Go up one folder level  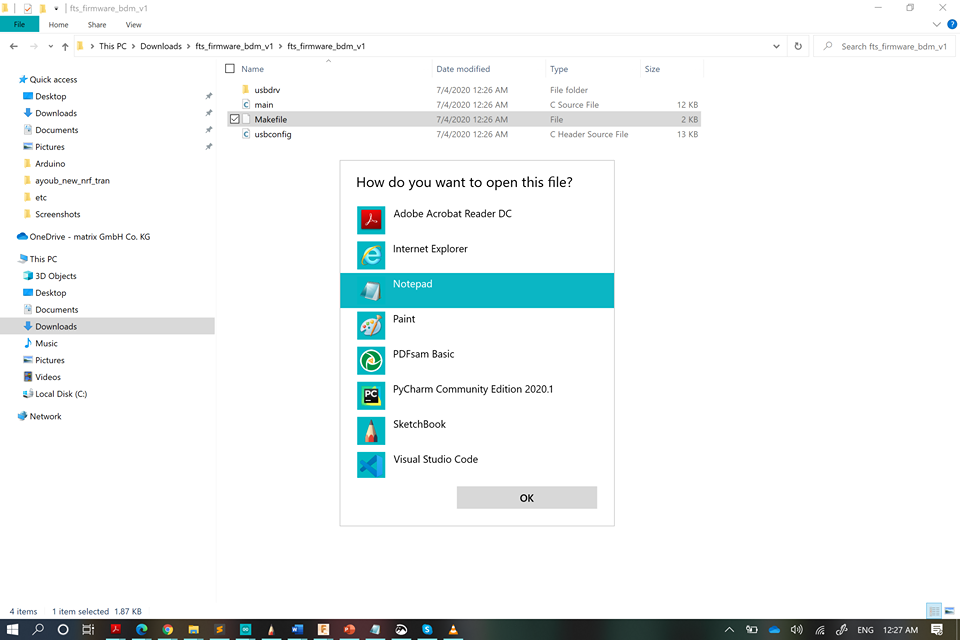[65, 46]
